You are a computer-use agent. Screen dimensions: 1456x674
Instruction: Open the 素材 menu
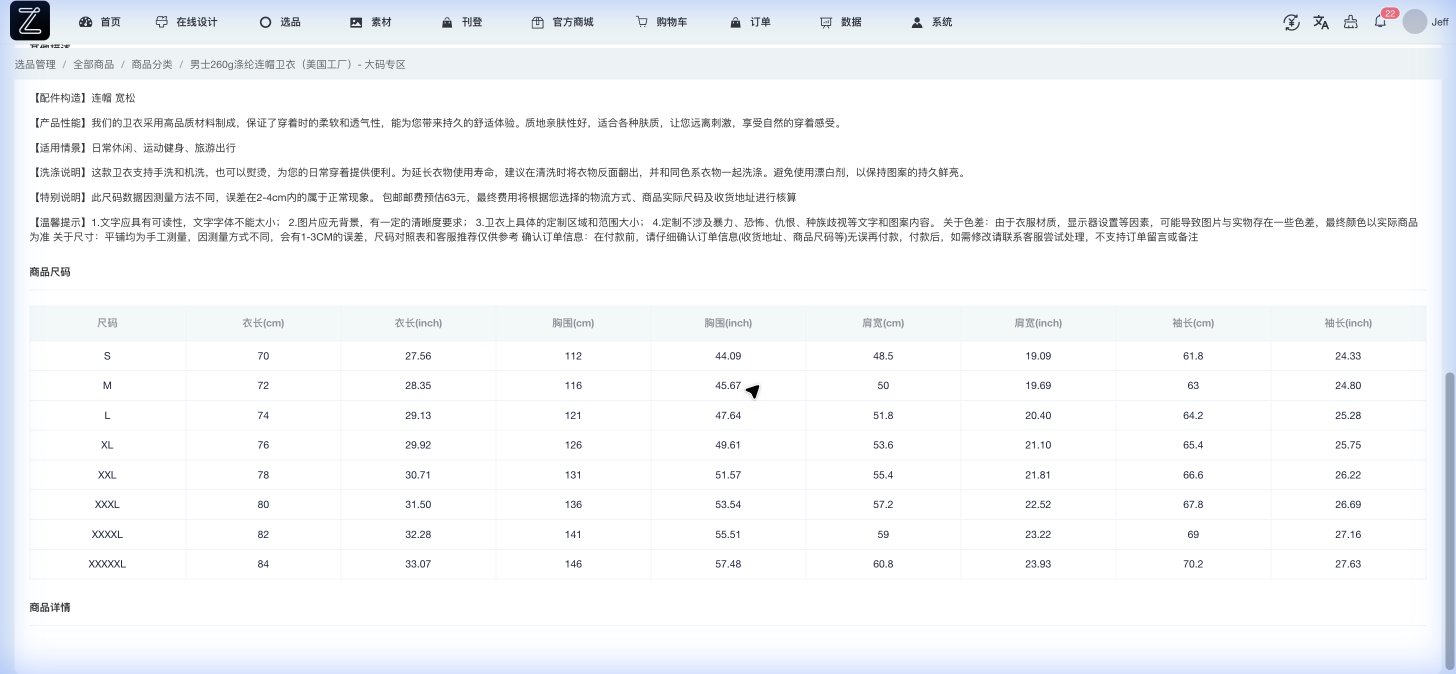[x=370, y=22]
